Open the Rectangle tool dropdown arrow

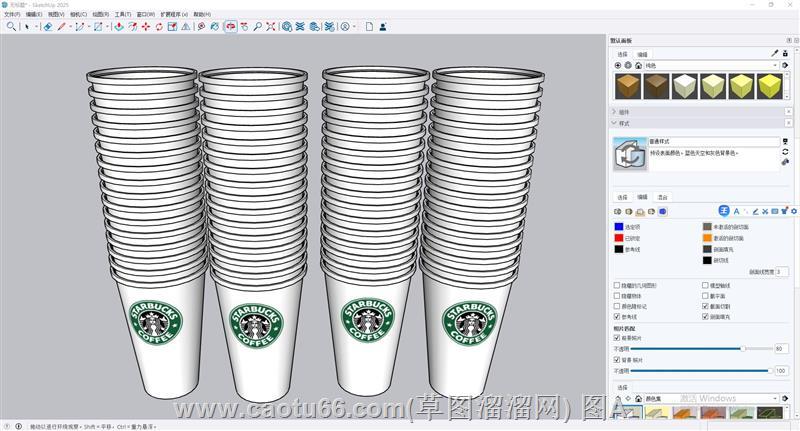coord(107,27)
